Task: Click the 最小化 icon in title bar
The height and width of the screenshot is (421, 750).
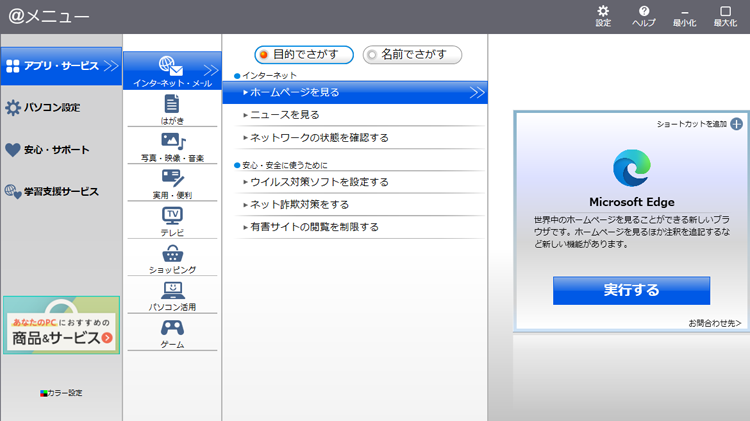Action: [x=684, y=12]
